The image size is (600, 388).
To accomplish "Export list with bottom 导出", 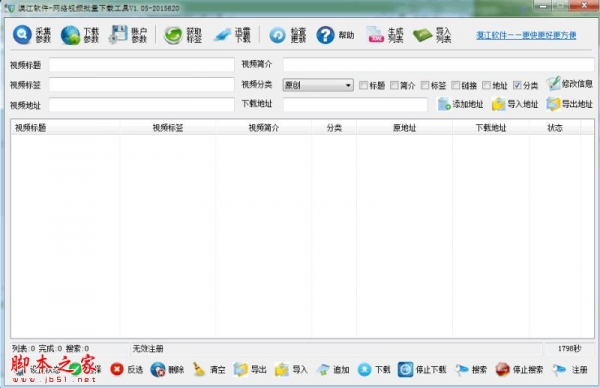I will (x=250, y=369).
